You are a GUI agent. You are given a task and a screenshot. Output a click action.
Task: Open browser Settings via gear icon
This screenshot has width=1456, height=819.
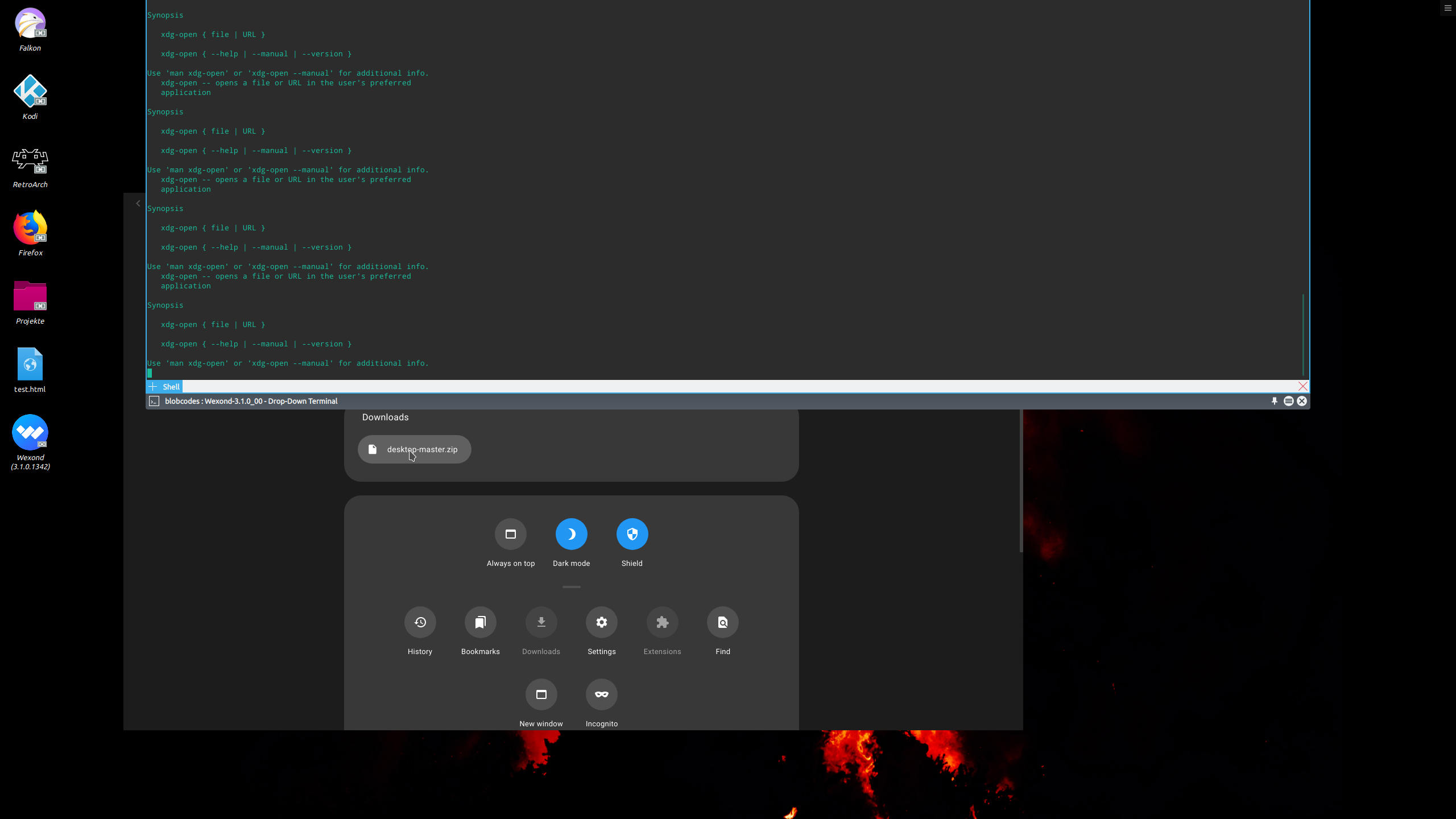coord(601,622)
